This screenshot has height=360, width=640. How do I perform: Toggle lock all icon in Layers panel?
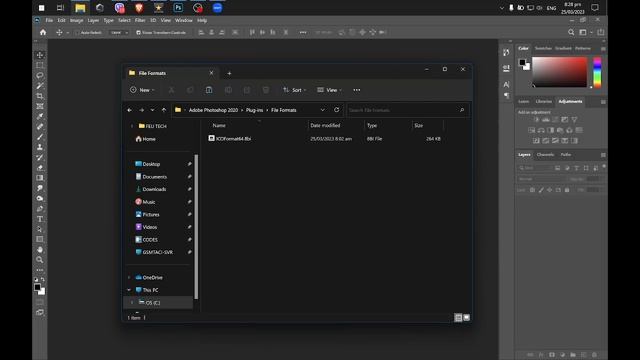(x=567, y=190)
